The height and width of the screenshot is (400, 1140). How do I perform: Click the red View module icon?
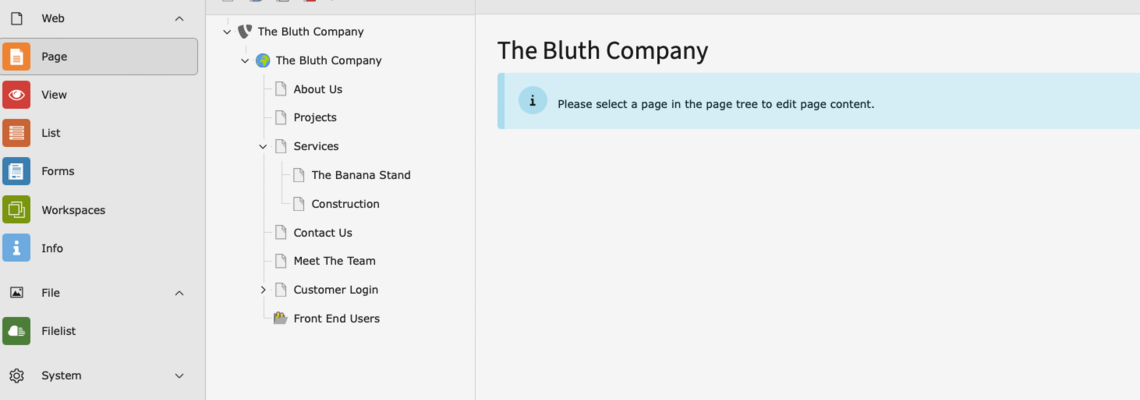coord(16,95)
